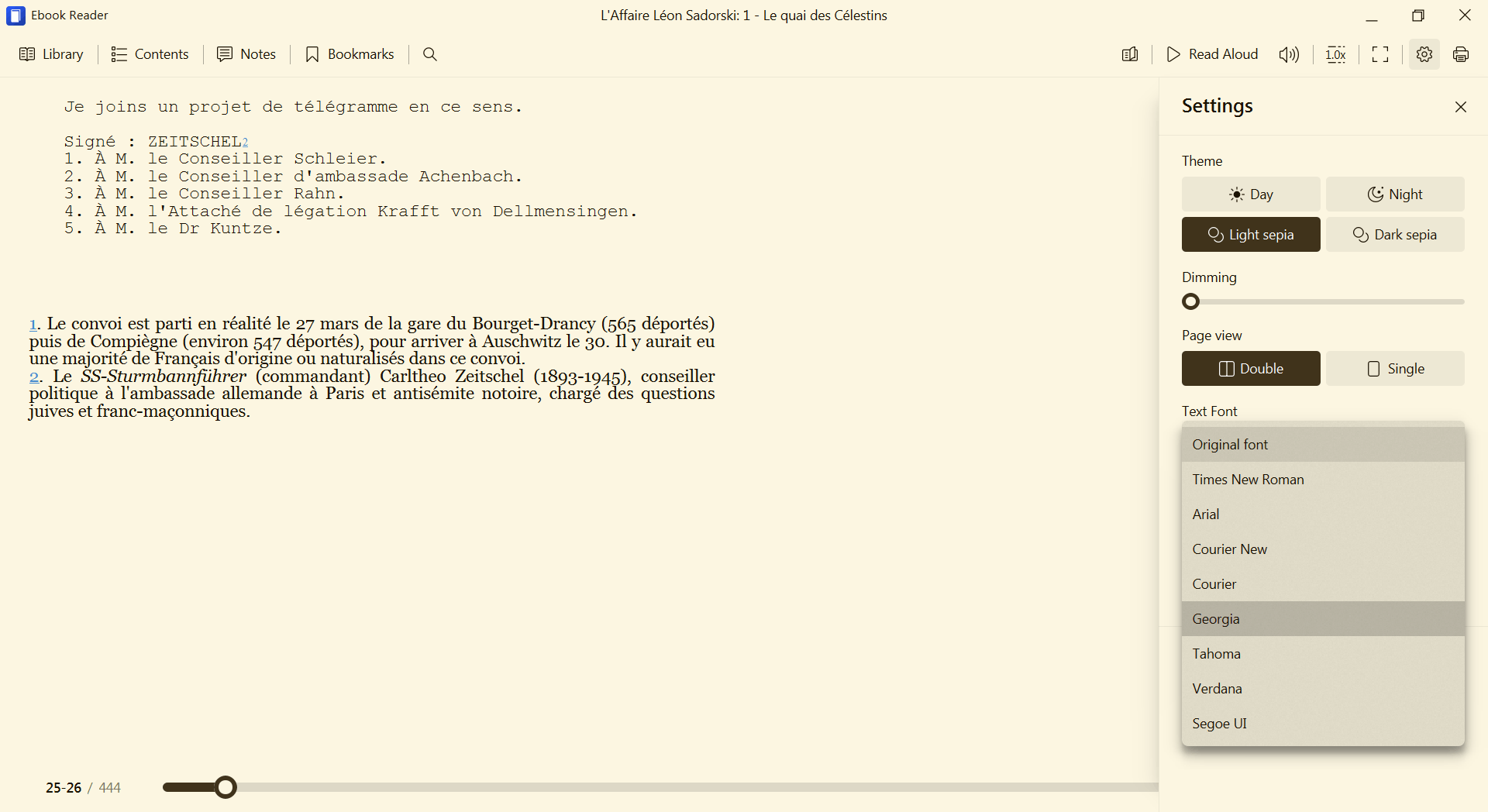
Task: Click the Dimming slider handle
Action: tap(1191, 301)
